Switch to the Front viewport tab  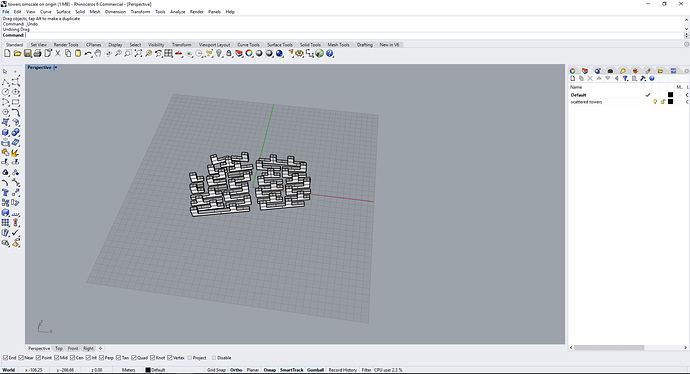pyautogui.click(x=73, y=348)
